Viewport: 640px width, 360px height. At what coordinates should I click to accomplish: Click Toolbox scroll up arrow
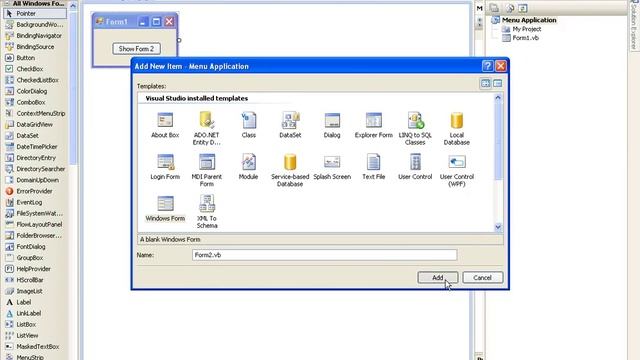pyautogui.click(x=73, y=5)
